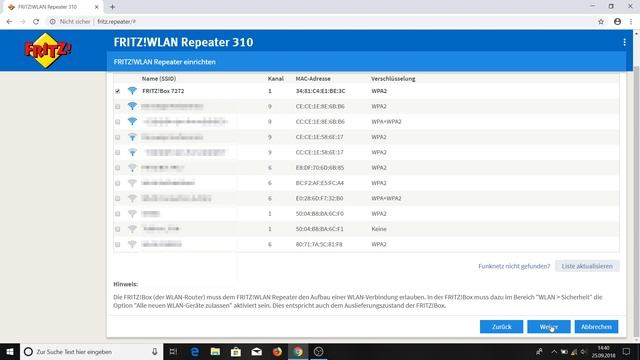Check the box for MAC CE:CE:1E:58:6E:17

click(x=118, y=137)
